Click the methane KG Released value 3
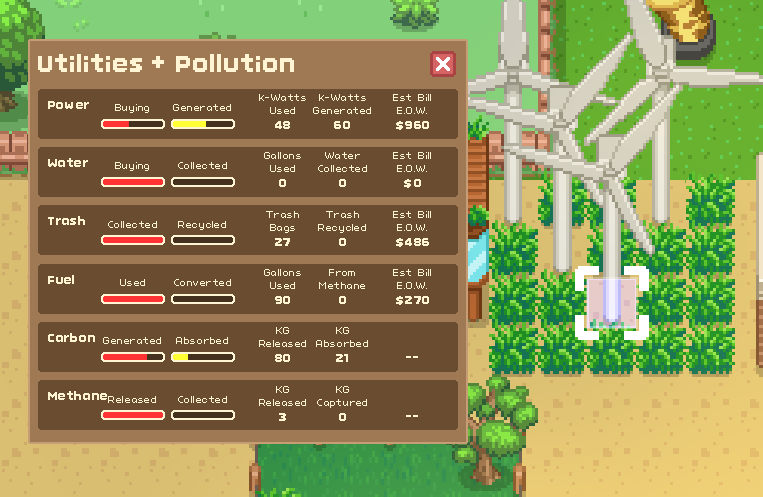This screenshot has width=763, height=497. tap(282, 417)
